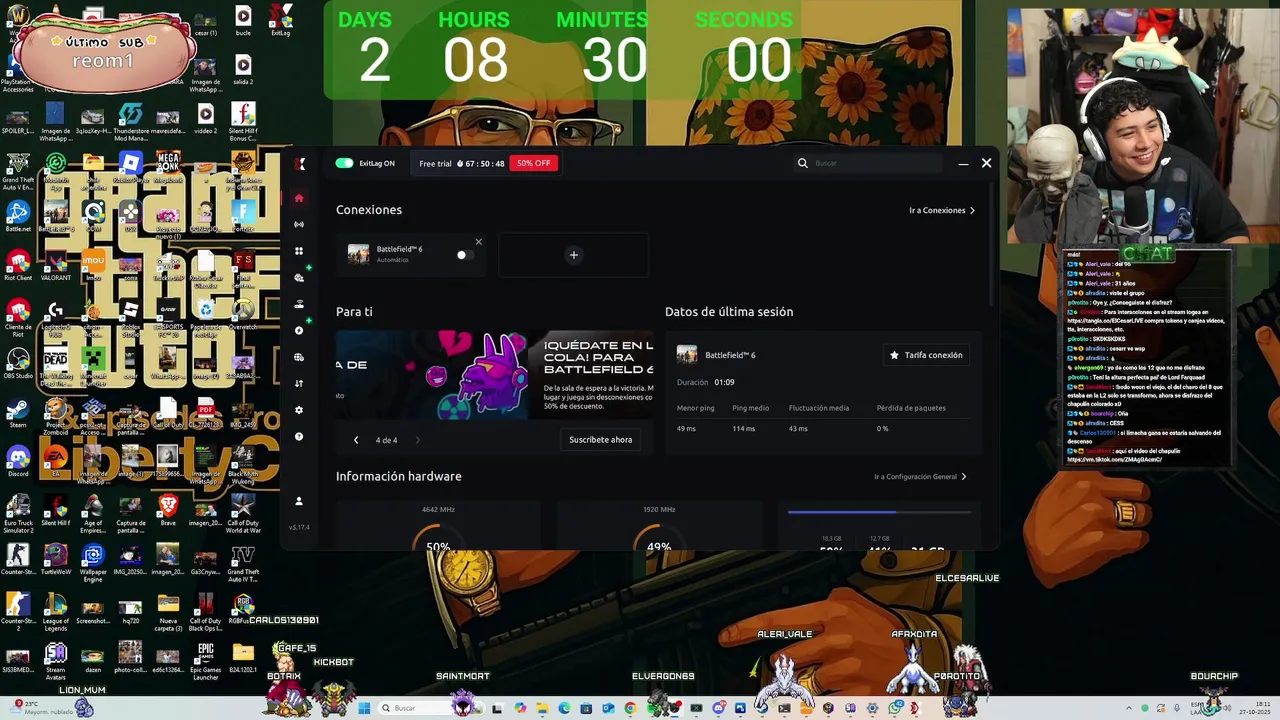1280x720 pixels.
Task: Select the VALORANT desktop shortcut
Action: coord(56,266)
